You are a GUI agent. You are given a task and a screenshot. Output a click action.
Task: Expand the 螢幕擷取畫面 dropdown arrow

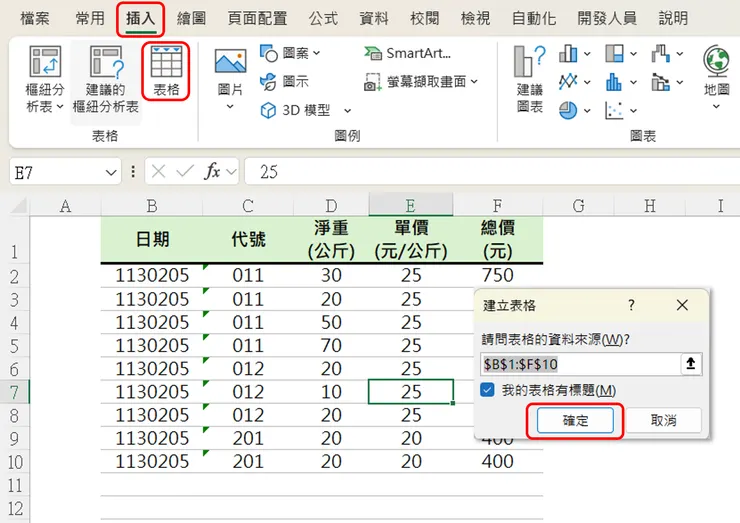click(x=474, y=82)
